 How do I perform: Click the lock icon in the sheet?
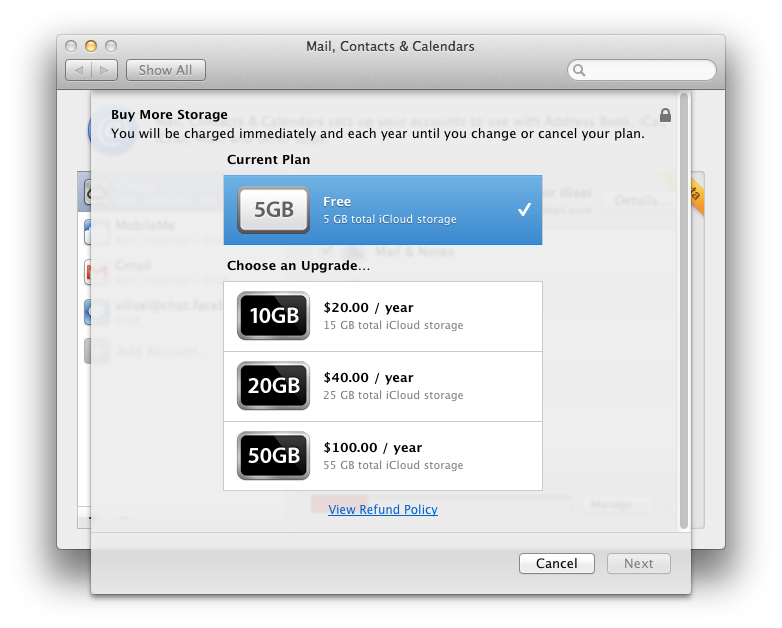[x=665, y=115]
